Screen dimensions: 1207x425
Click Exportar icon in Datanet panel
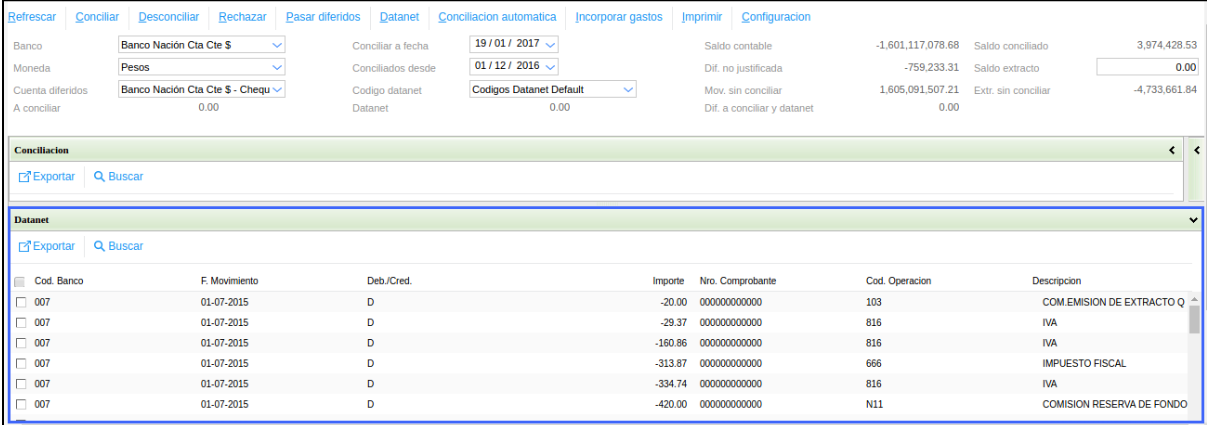pos(25,246)
